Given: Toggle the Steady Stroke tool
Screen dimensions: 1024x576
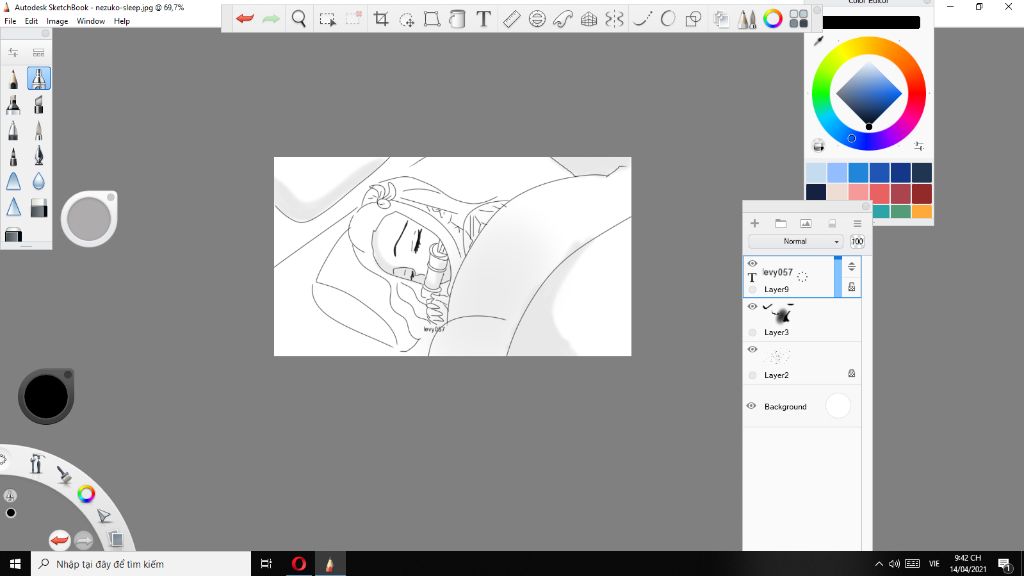Looking at the screenshot, I should click(x=643, y=18).
